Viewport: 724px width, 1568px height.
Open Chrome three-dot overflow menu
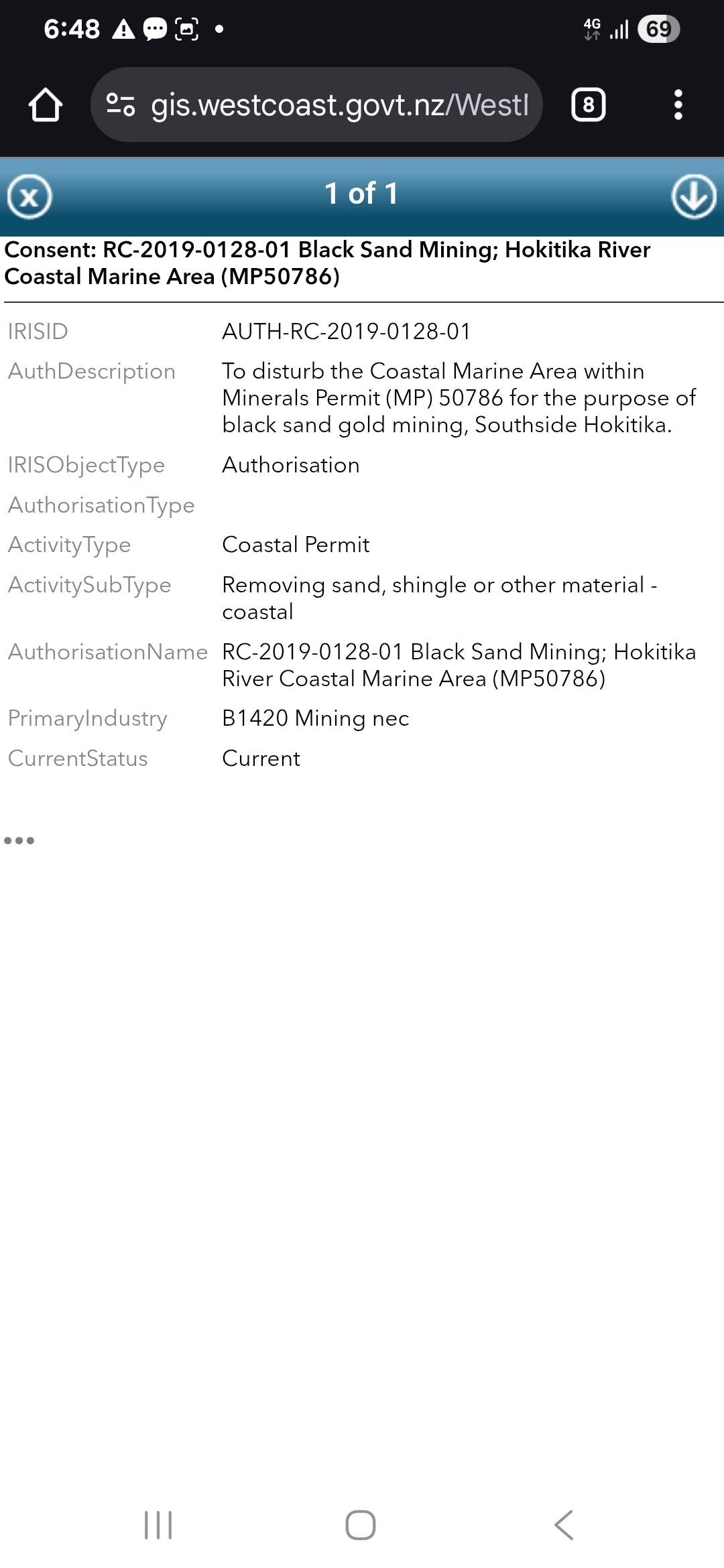coord(678,105)
